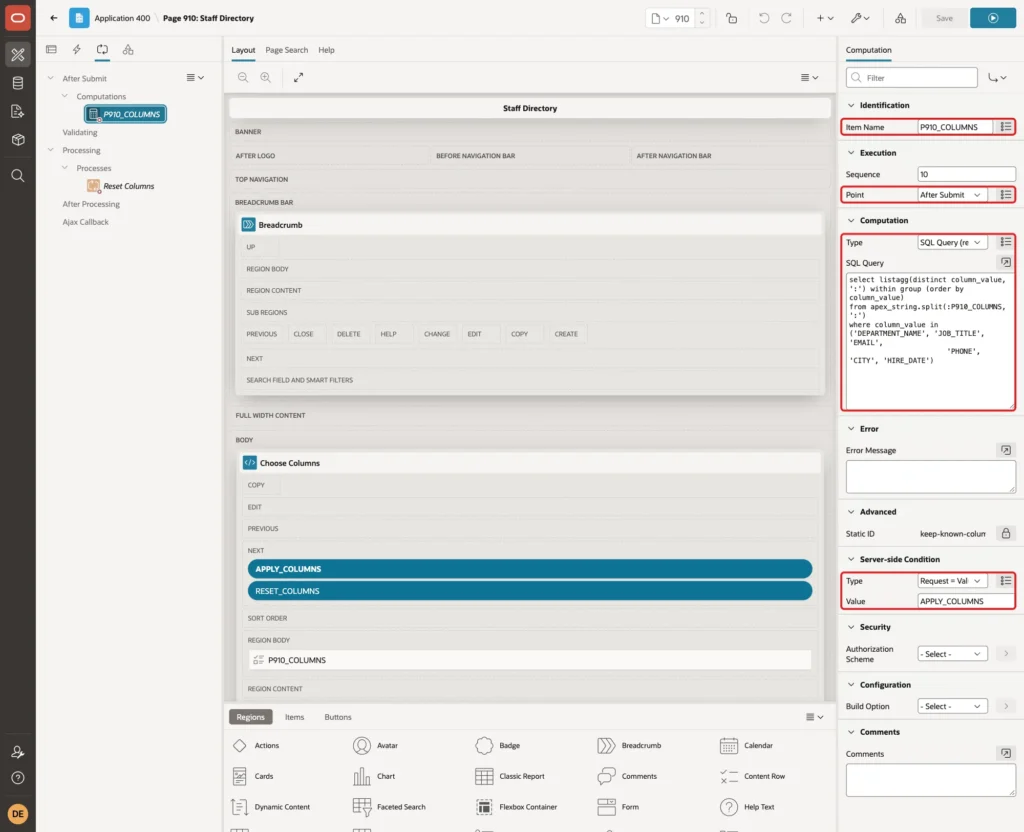The width and height of the screenshot is (1024, 832).
Task: Select the Regions gallery tab
Action: tap(251, 717)
